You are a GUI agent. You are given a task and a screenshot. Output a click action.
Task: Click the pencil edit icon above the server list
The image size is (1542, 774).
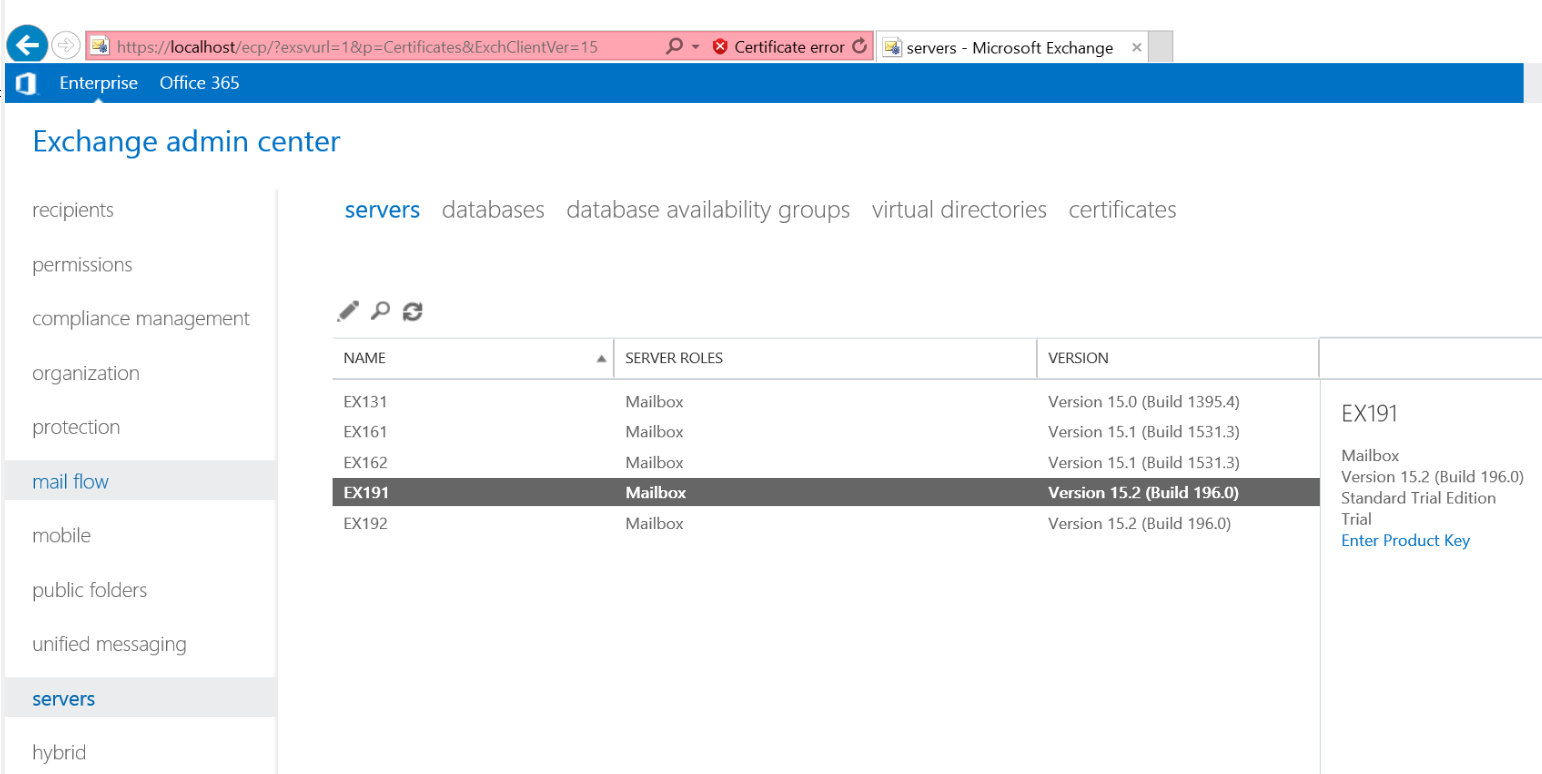[347, 311]
